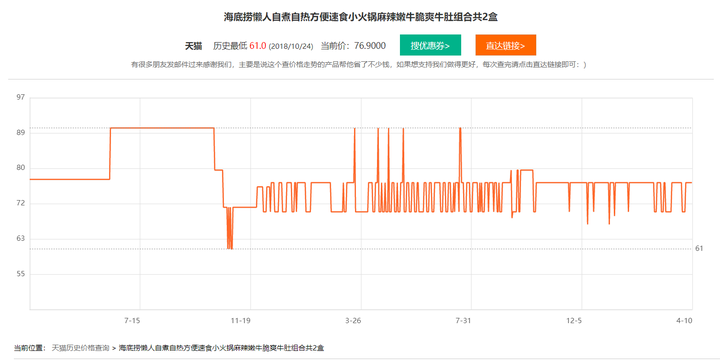Click the 61 minimum marker at chart right
This screenshot has height=360, width=720.
[699, 248]
